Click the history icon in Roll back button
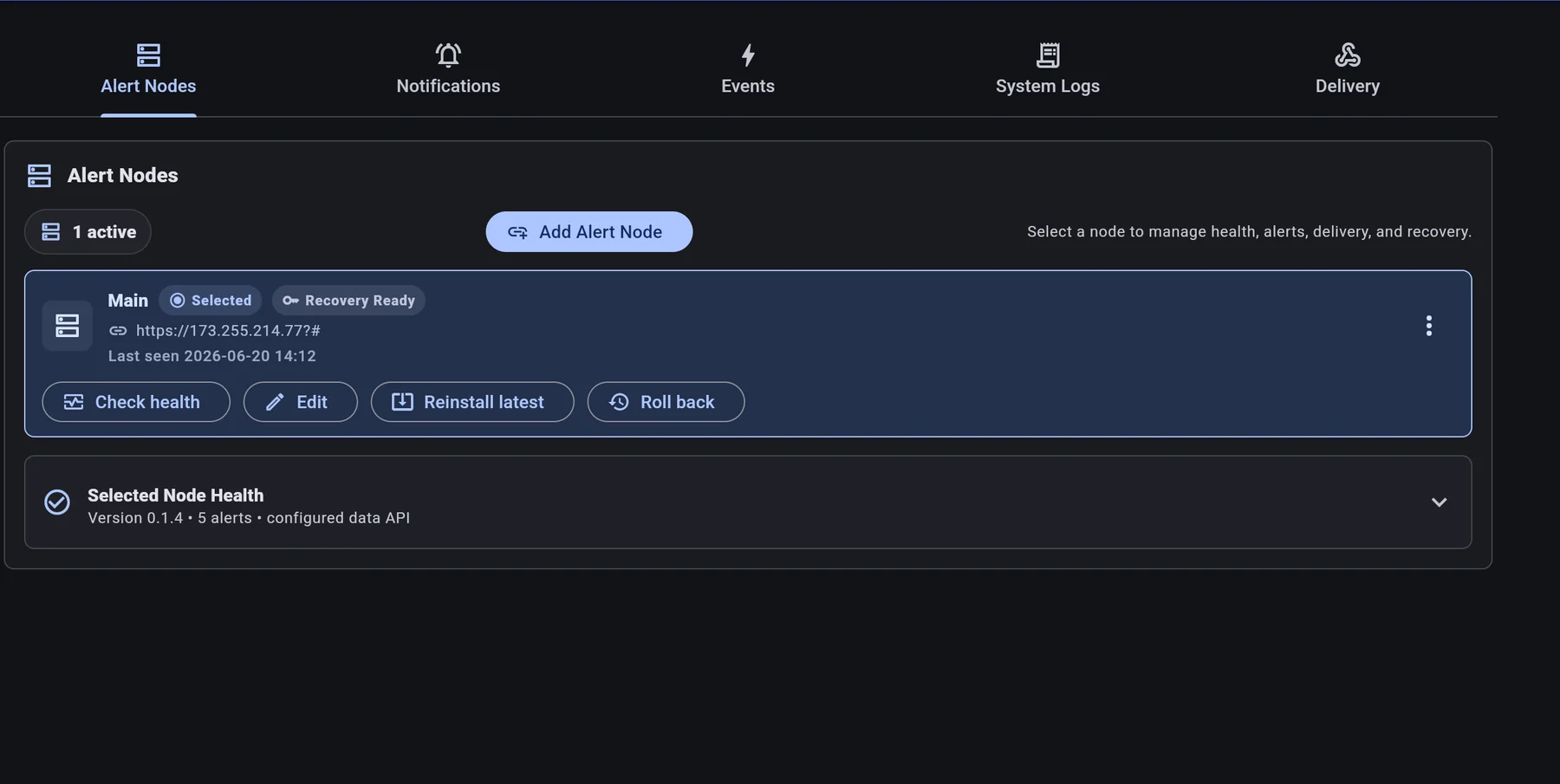This screenshot has height=784, width=1560. coord(619,402)
